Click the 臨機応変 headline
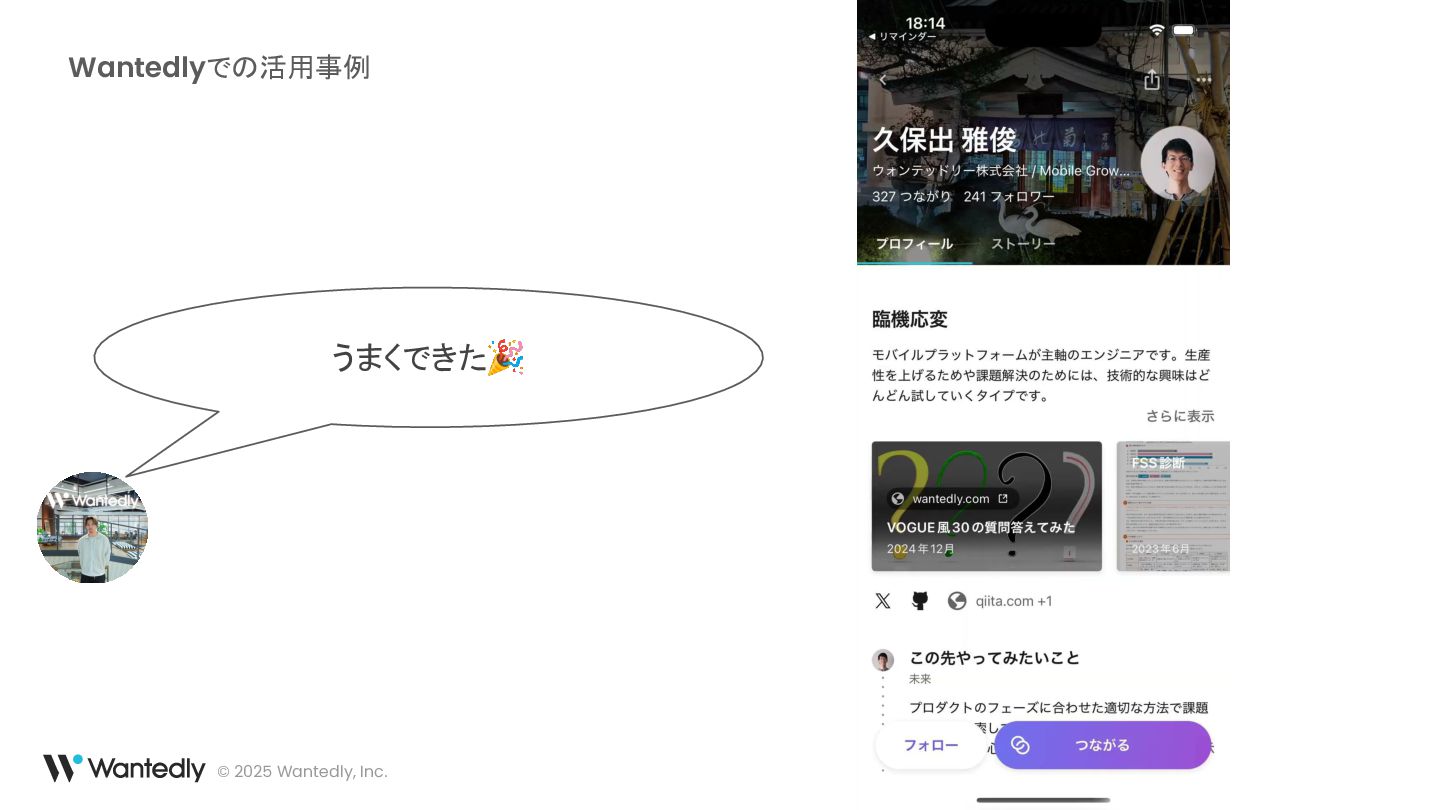Viewport: 1440px width, 810px height. (910, 320)
